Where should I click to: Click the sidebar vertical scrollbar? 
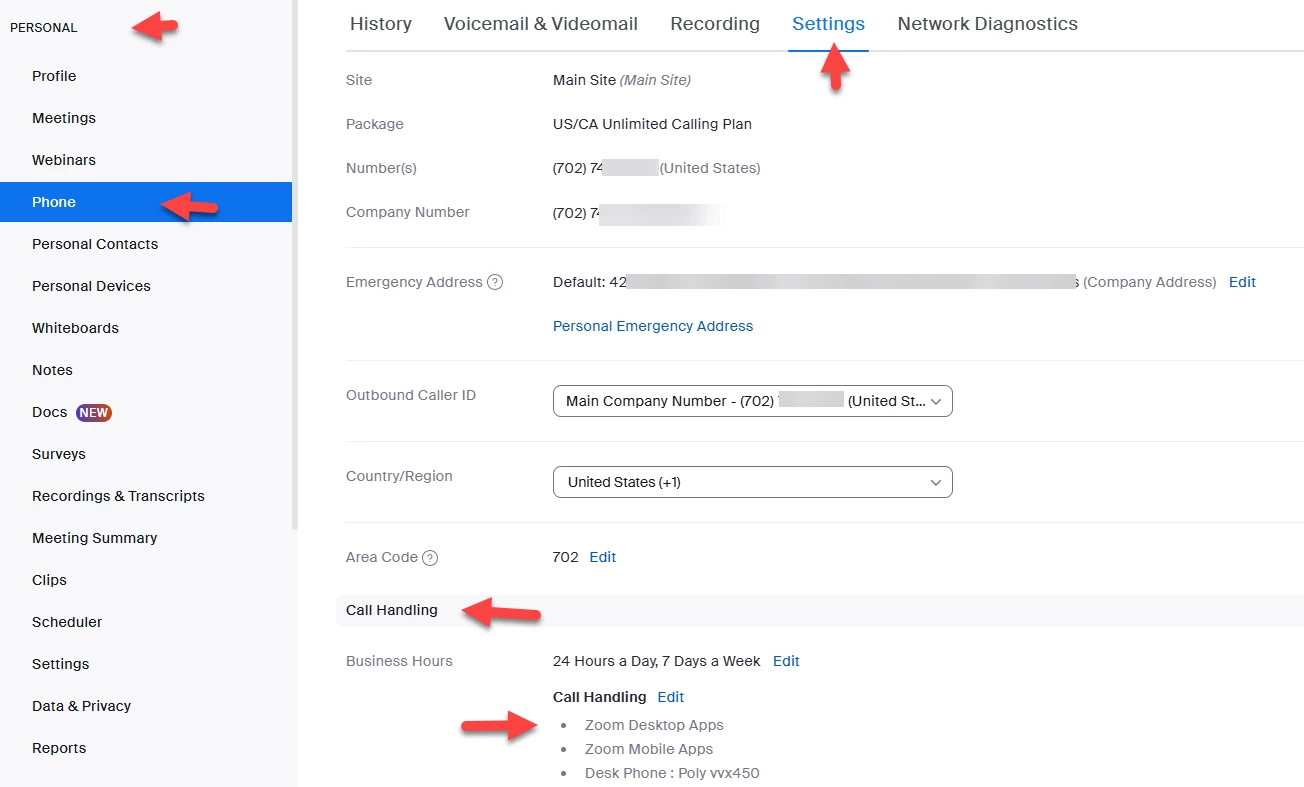tap(295, 265)
